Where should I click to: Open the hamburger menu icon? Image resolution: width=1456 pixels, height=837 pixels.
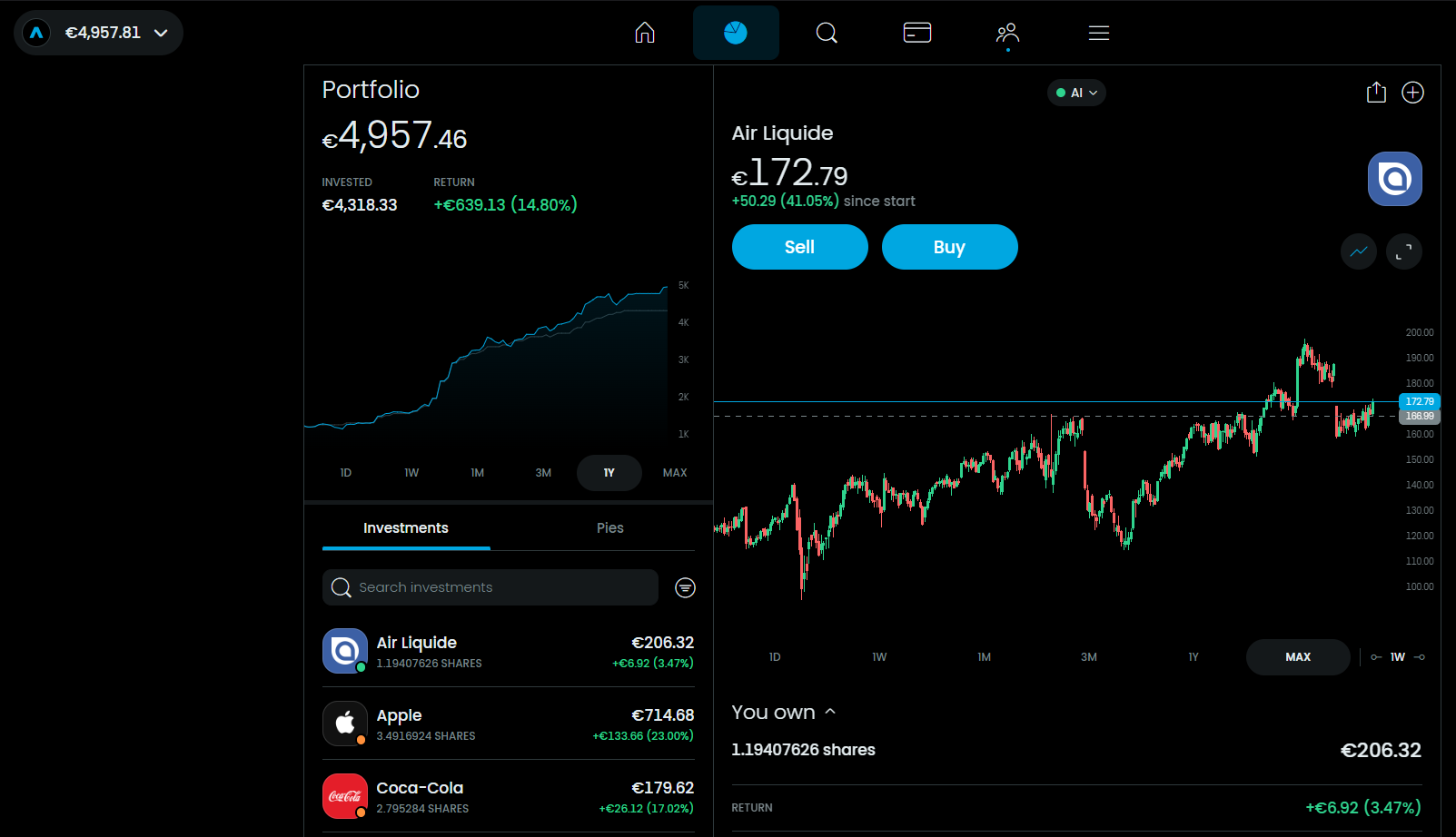point(1099,33)
